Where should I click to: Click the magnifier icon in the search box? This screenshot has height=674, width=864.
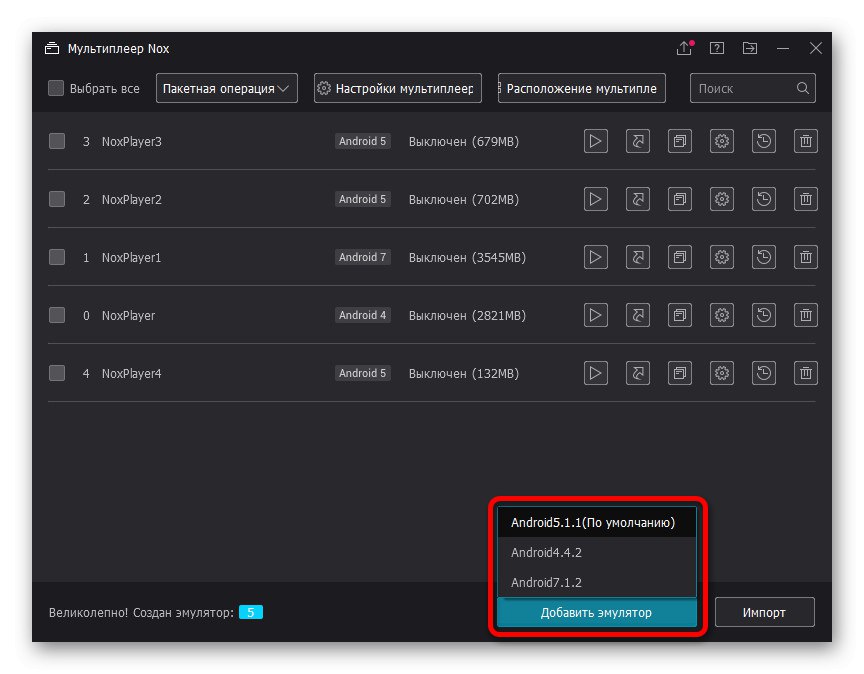tap(803, 88)
